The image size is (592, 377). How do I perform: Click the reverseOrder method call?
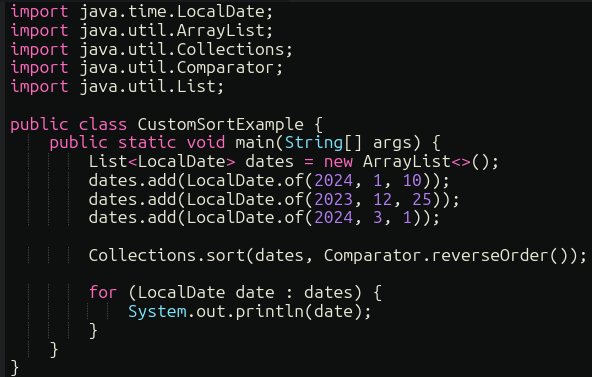[x=490, y=255]
